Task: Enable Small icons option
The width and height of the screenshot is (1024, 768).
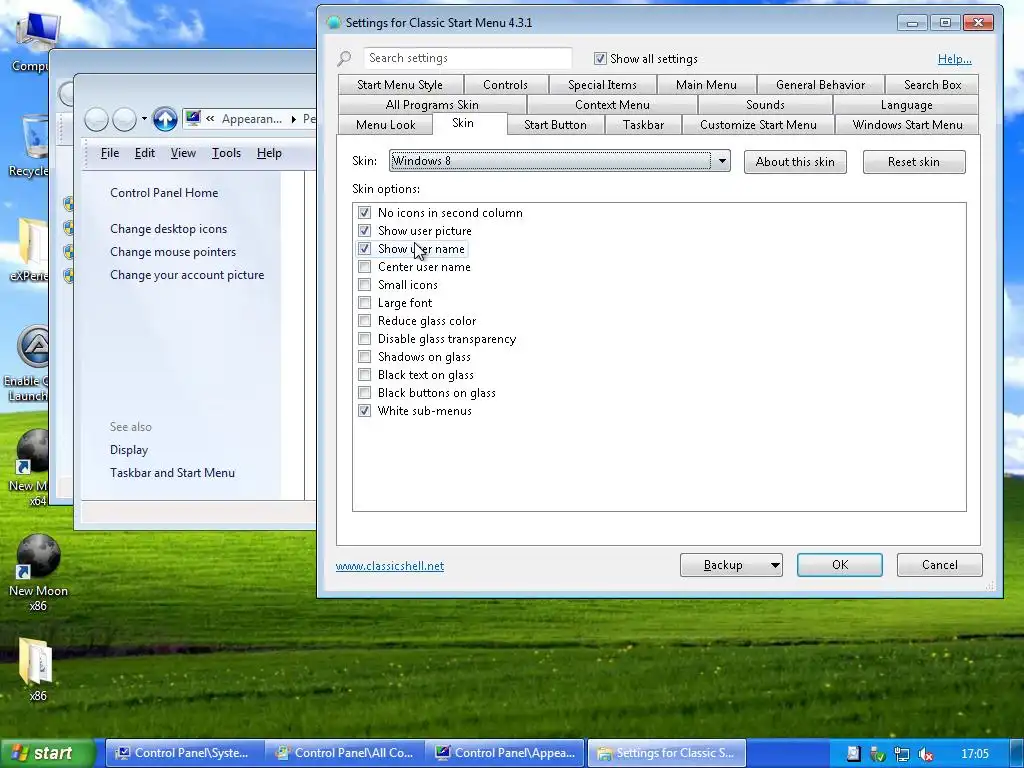Action: click(364, 285)
